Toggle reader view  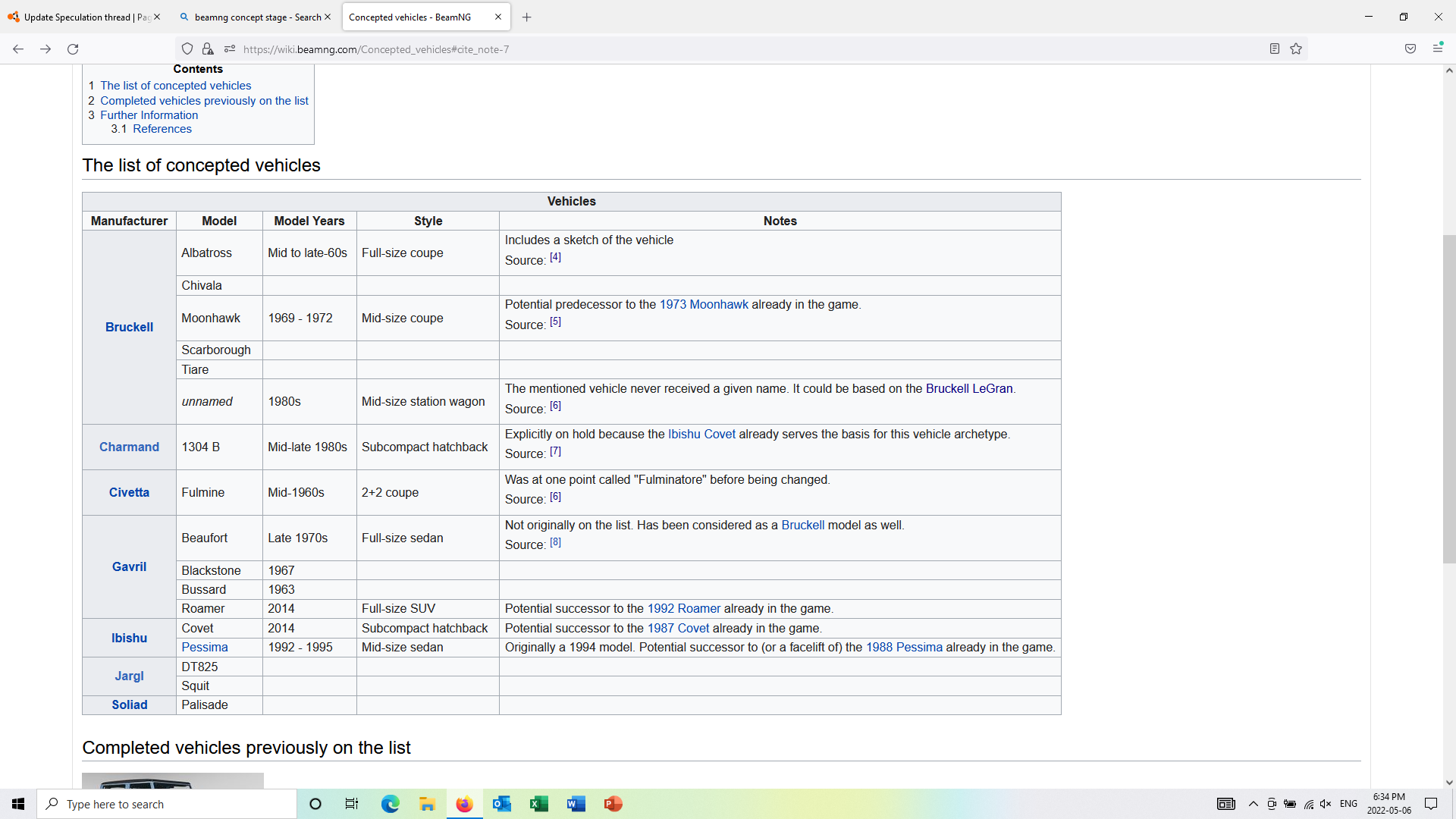(x=1275, y=49)
